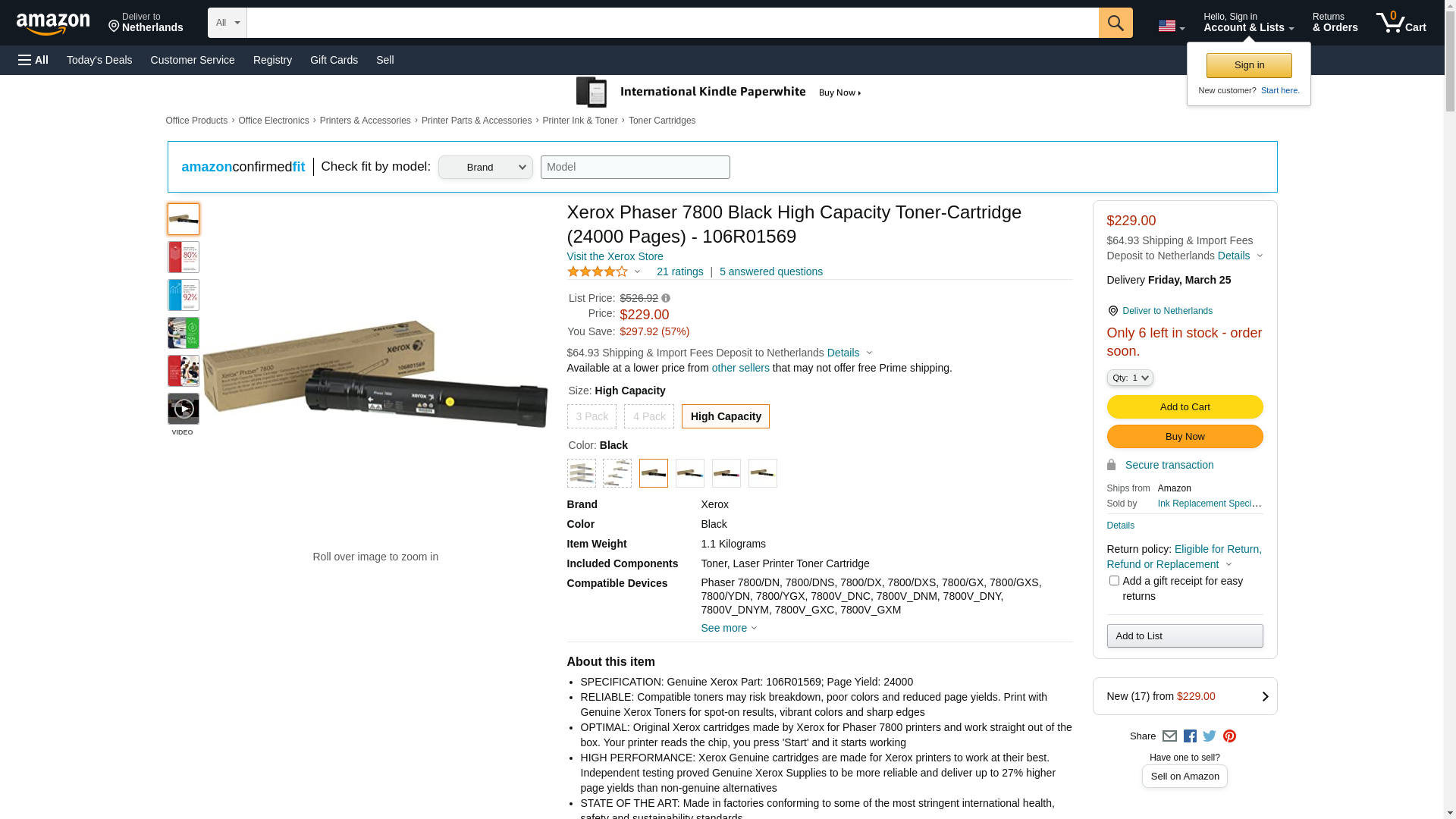The height and width of the screenshot is (819, 1456).
Task: Check the gift receipt checkbox
Action: [1114, 581]
